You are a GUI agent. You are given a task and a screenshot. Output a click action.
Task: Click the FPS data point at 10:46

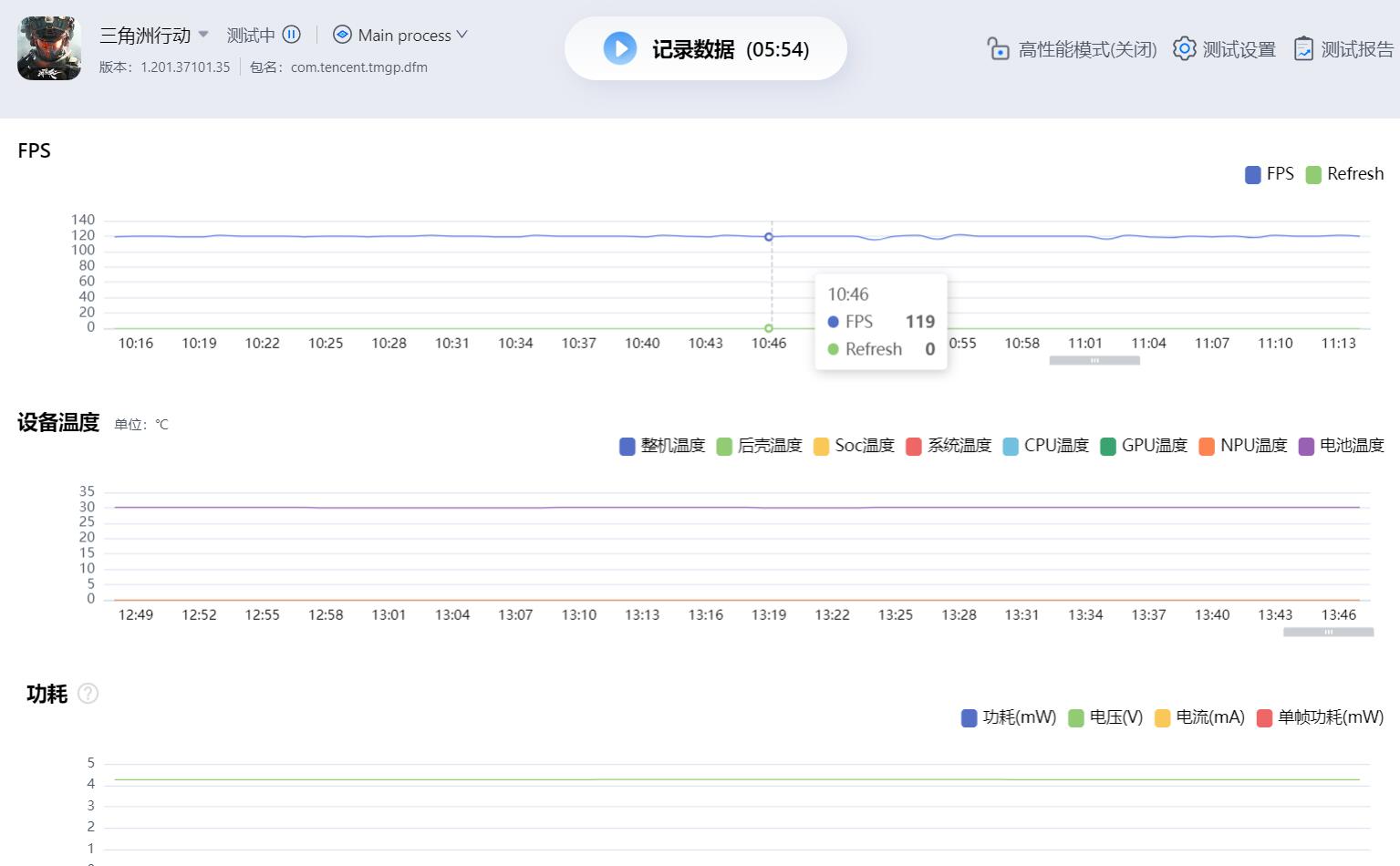769,237
